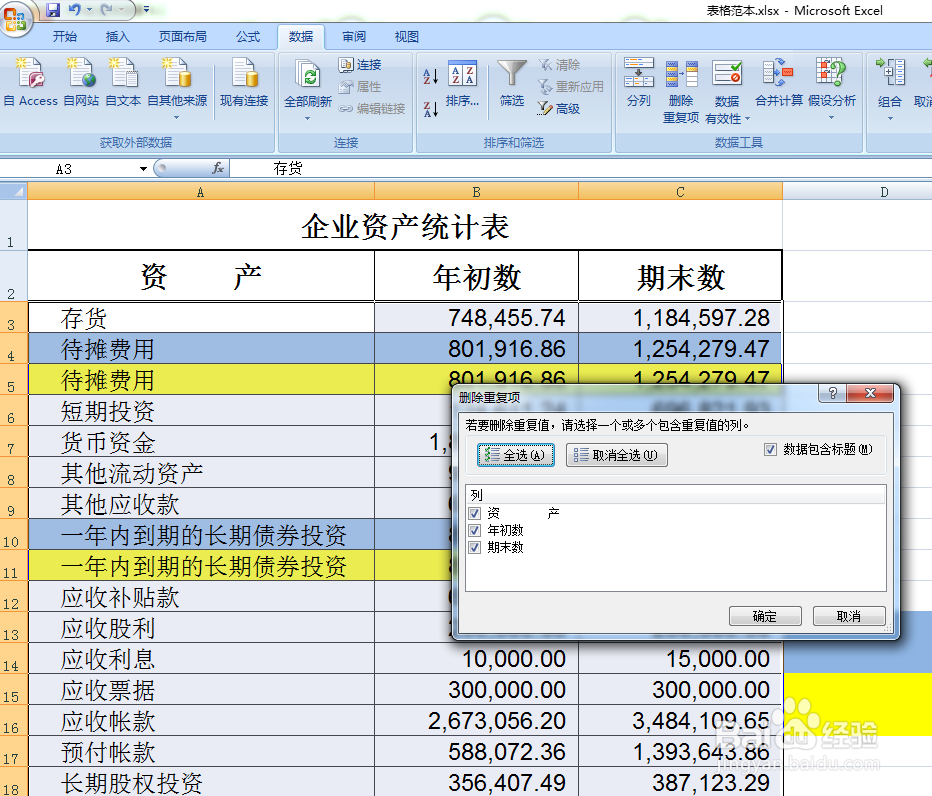Open Consolidate (合并计算)

click(x=779, y=82)
